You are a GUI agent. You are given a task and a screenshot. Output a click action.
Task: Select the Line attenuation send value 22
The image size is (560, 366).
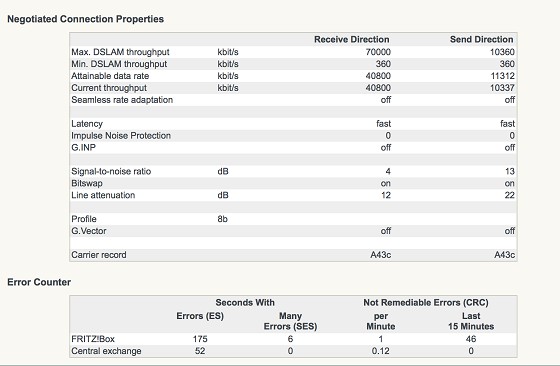(x=510, y=195)
